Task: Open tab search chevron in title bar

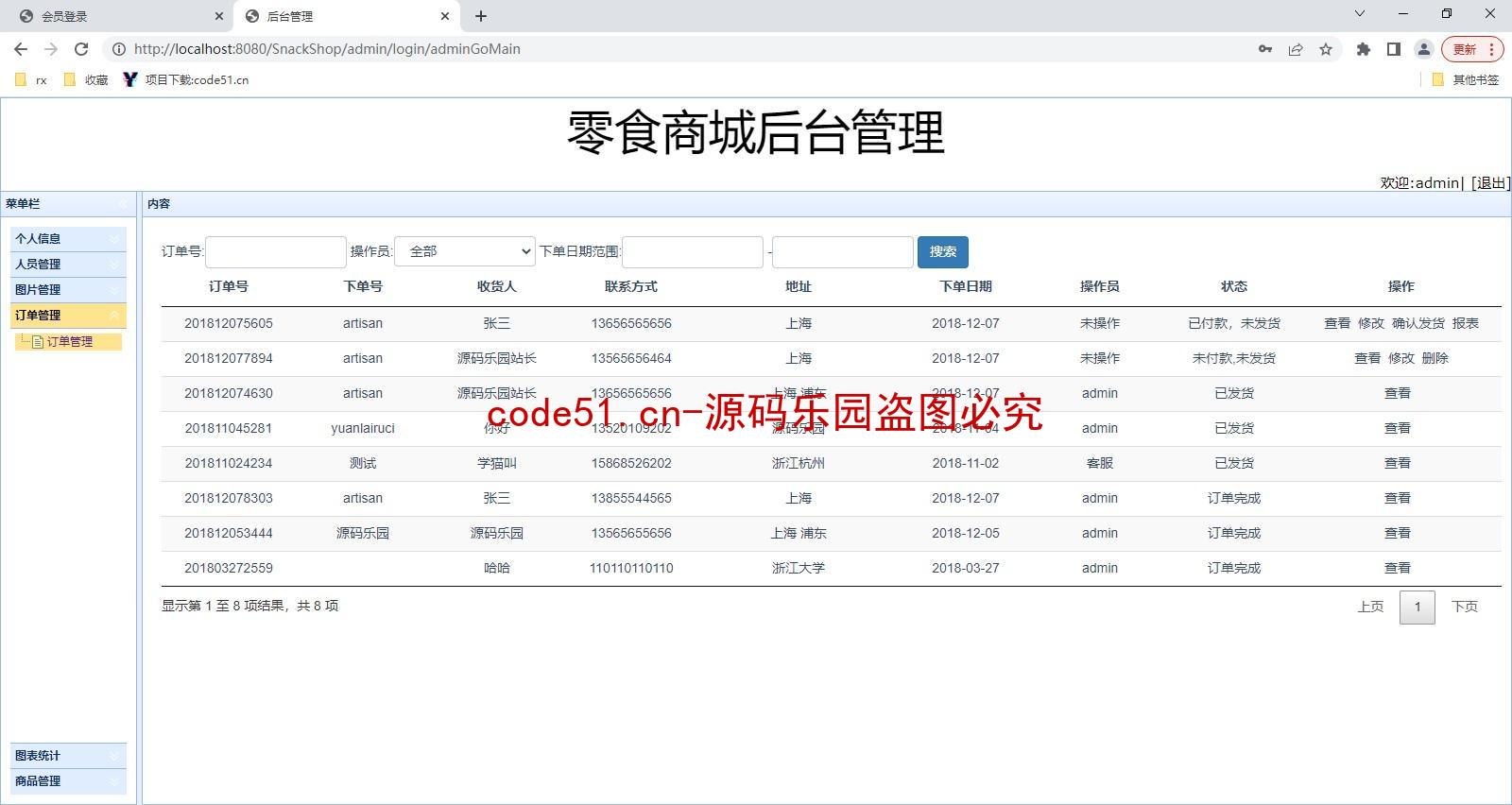Action: pos(1360,13)
